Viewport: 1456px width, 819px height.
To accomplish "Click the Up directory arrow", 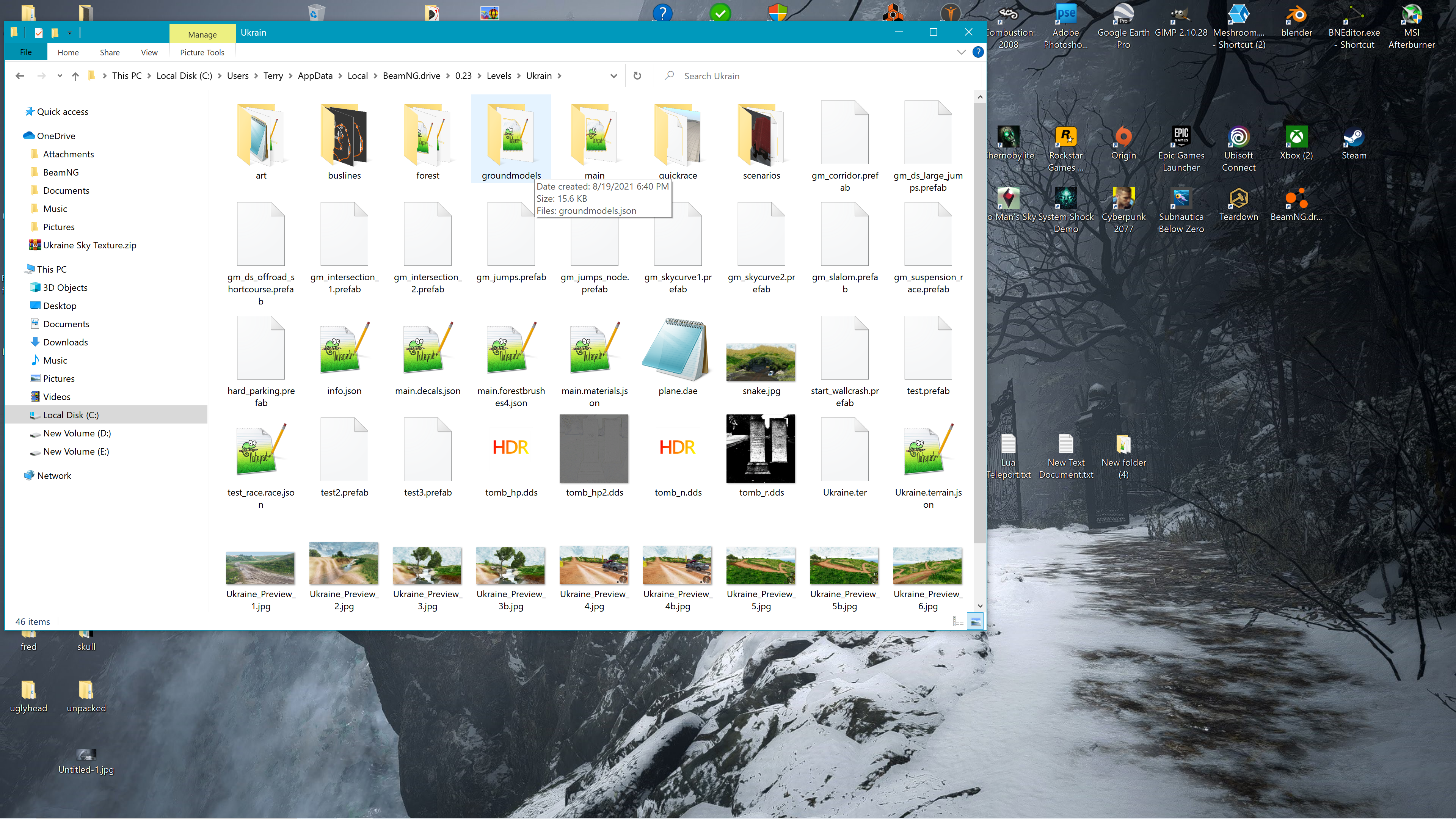I will (x=75, y=76).
